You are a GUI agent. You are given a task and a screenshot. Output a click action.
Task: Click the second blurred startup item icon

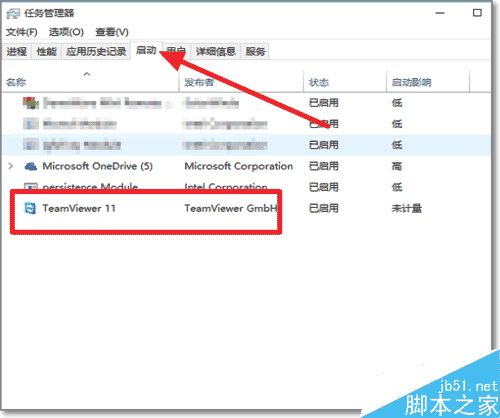click(31, 124)
